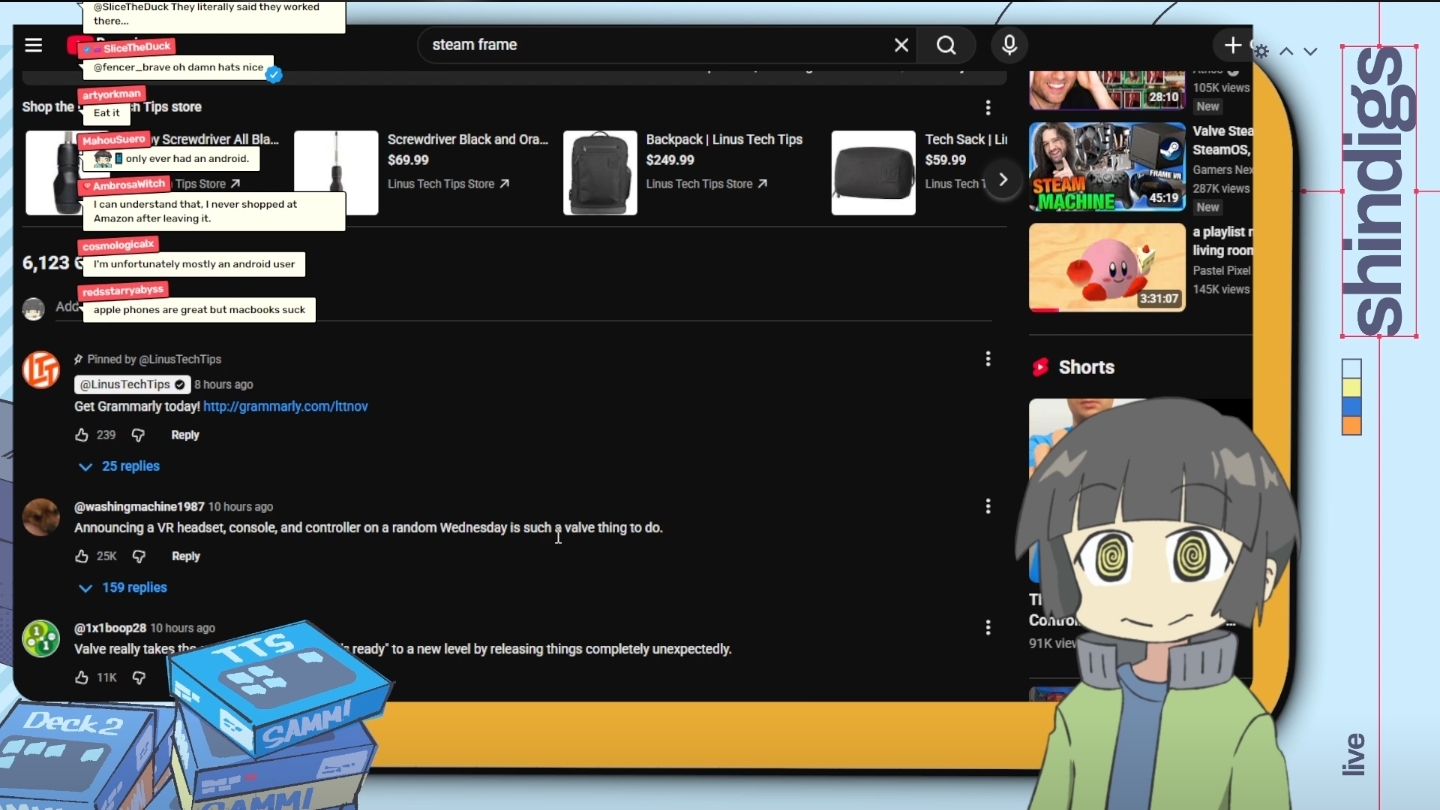Click the 'Eat it' chat message
Viewport: 1440px width, 810px height.
click(107, 113)
